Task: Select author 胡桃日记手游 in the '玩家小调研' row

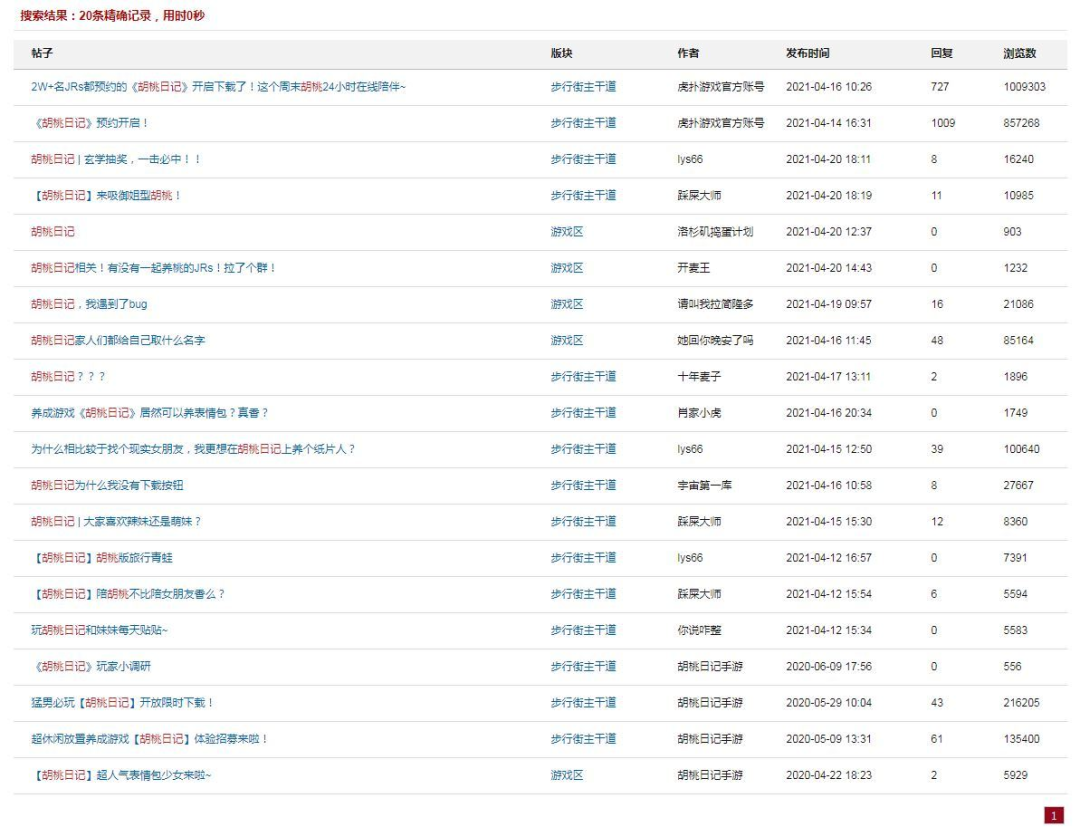Action: (x=710, y=667)
